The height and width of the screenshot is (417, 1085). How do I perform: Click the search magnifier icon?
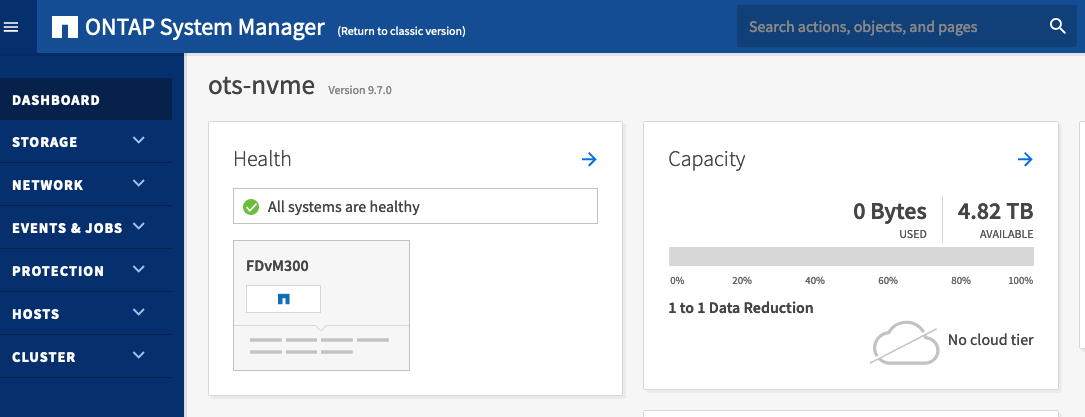[x=1057, y=27]
